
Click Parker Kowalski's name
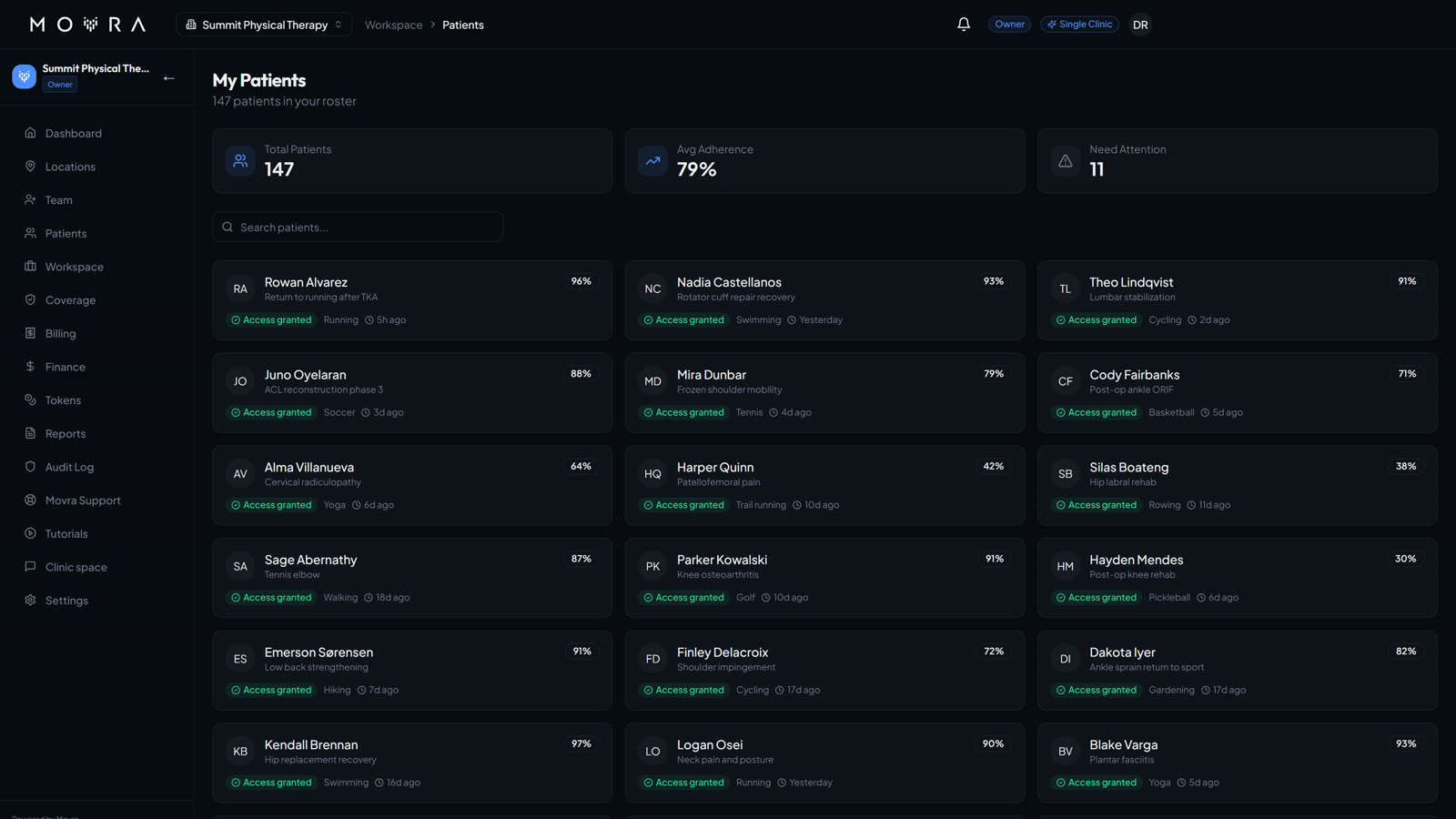(x=722, y=560)
